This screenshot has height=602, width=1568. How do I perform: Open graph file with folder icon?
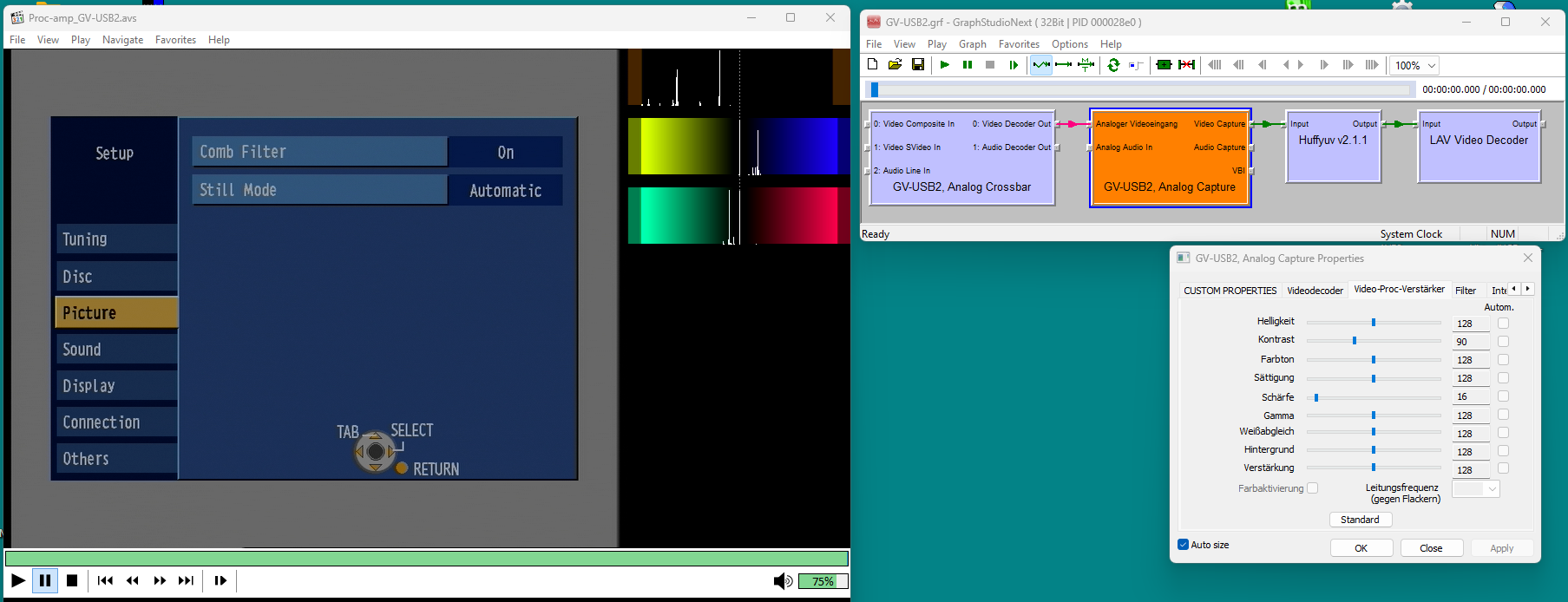tap(895, 65)
